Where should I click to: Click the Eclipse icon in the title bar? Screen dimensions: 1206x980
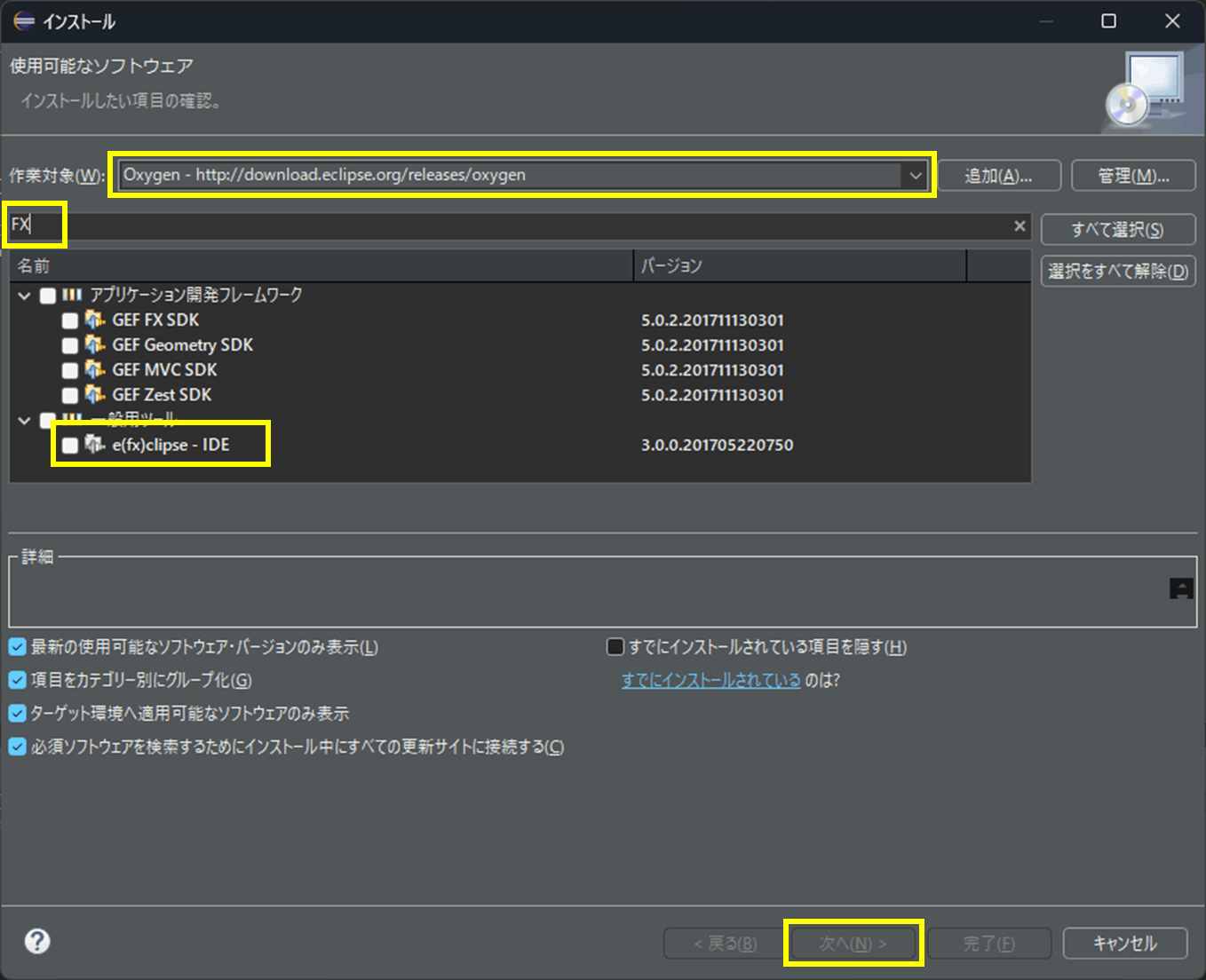click(x=24, y=21)
